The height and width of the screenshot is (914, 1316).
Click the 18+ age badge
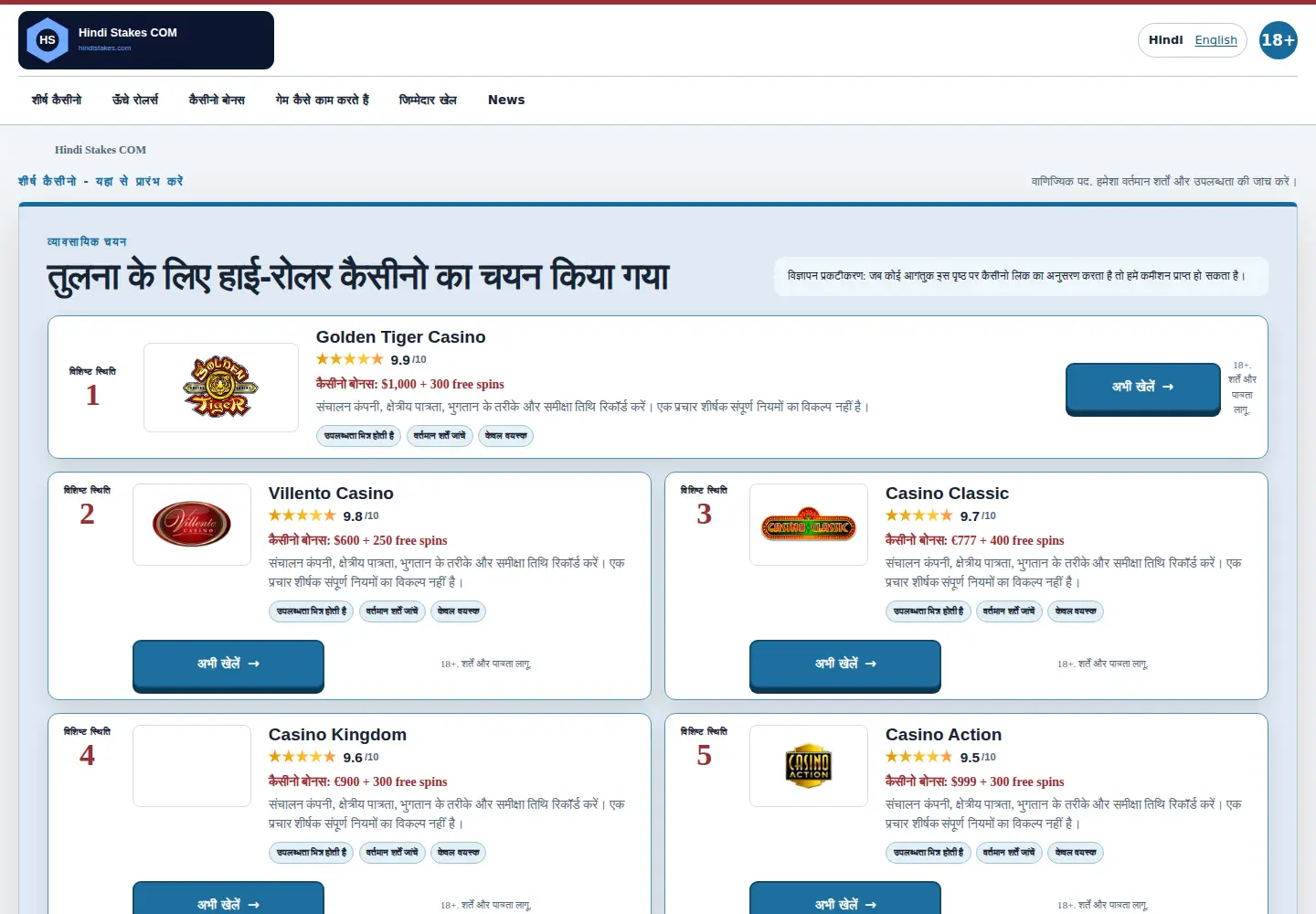1278,40
